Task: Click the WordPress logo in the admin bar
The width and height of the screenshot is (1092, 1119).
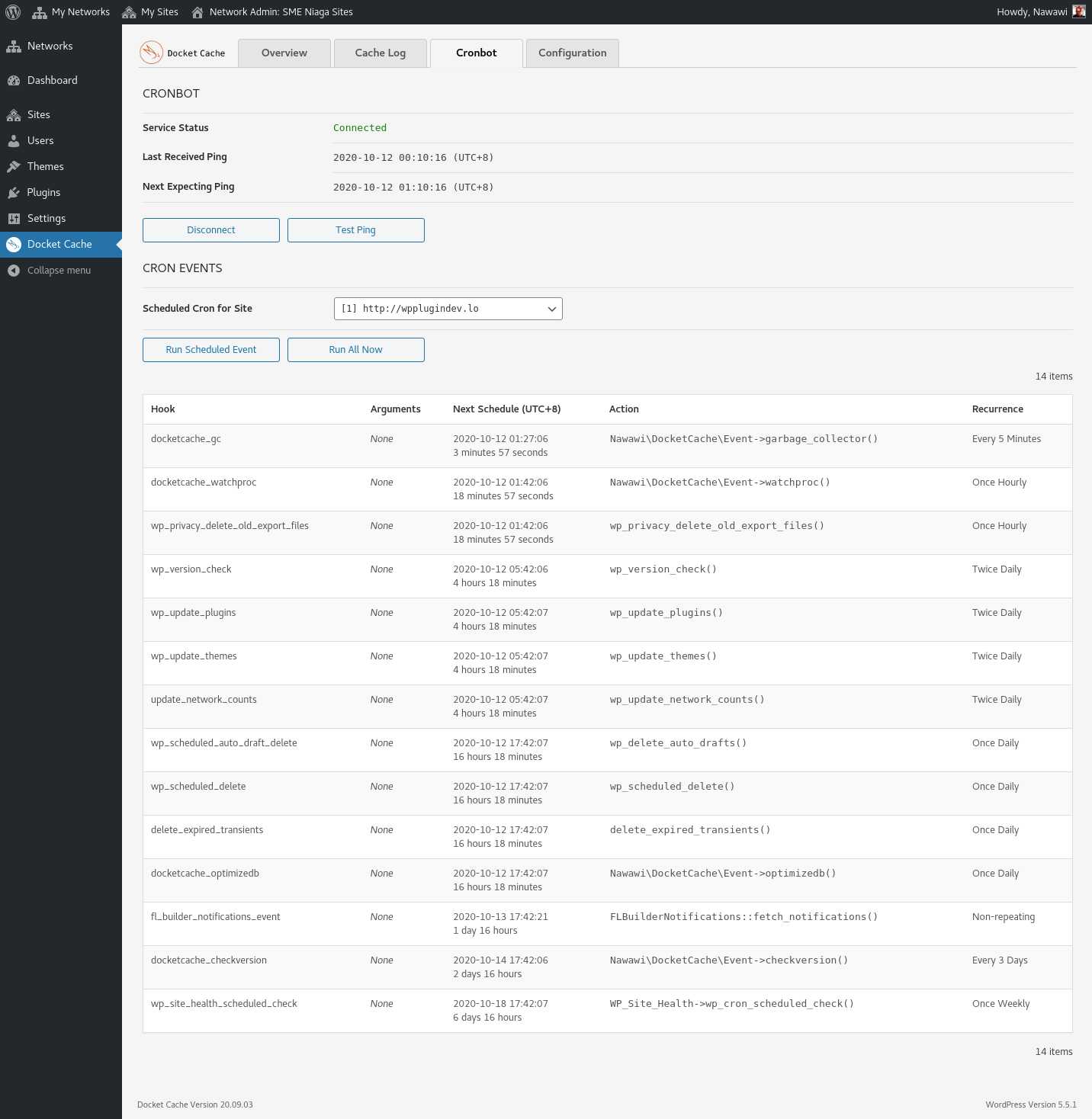Action: click(x=12, y=11)
